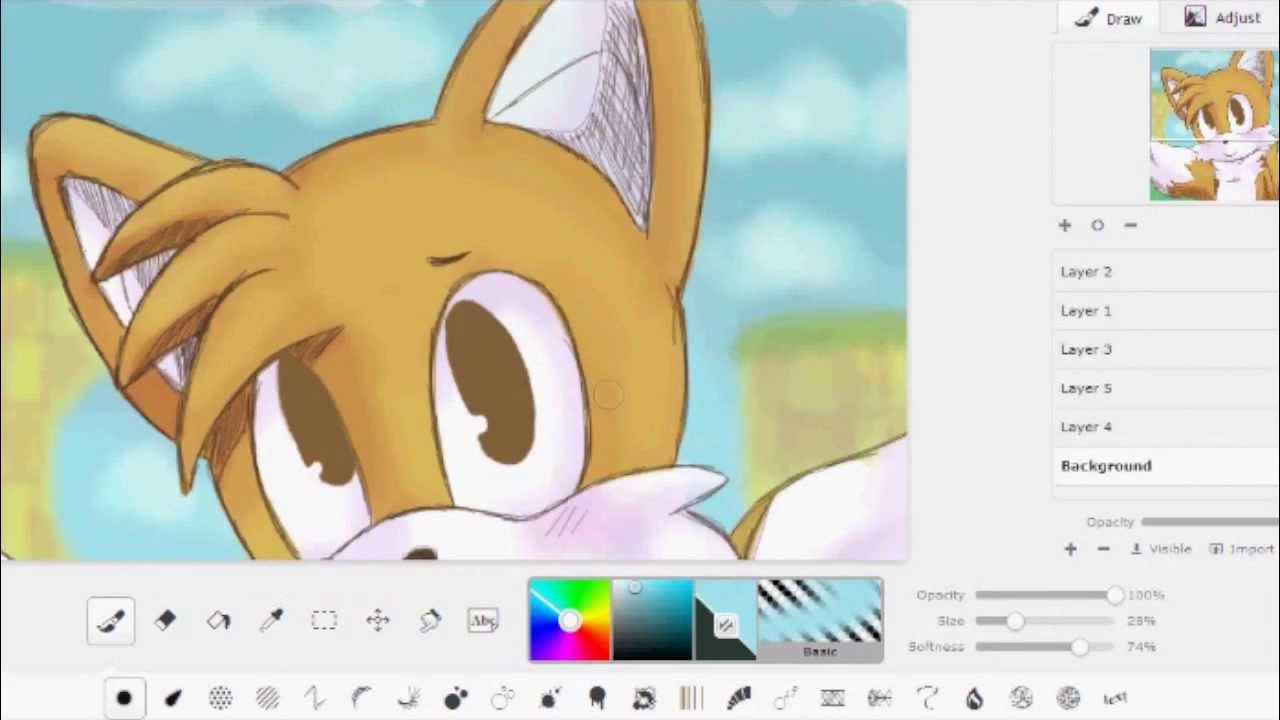Choose the diagonal hatched circle brush
Viewport: 1280px width, 720px height.
click(267, 698)
